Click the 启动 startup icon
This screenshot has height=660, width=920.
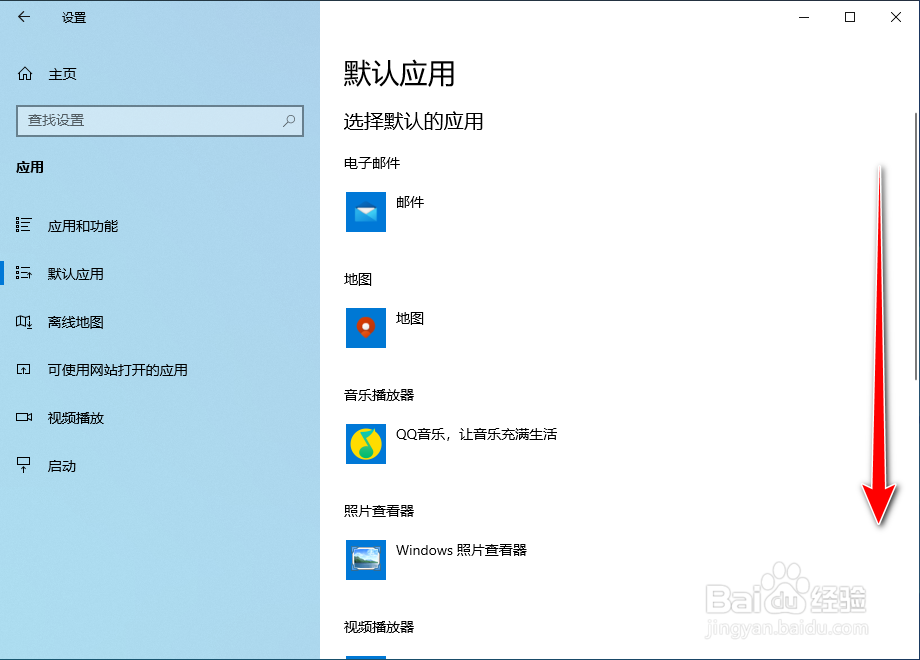click(x=23, y=465)
